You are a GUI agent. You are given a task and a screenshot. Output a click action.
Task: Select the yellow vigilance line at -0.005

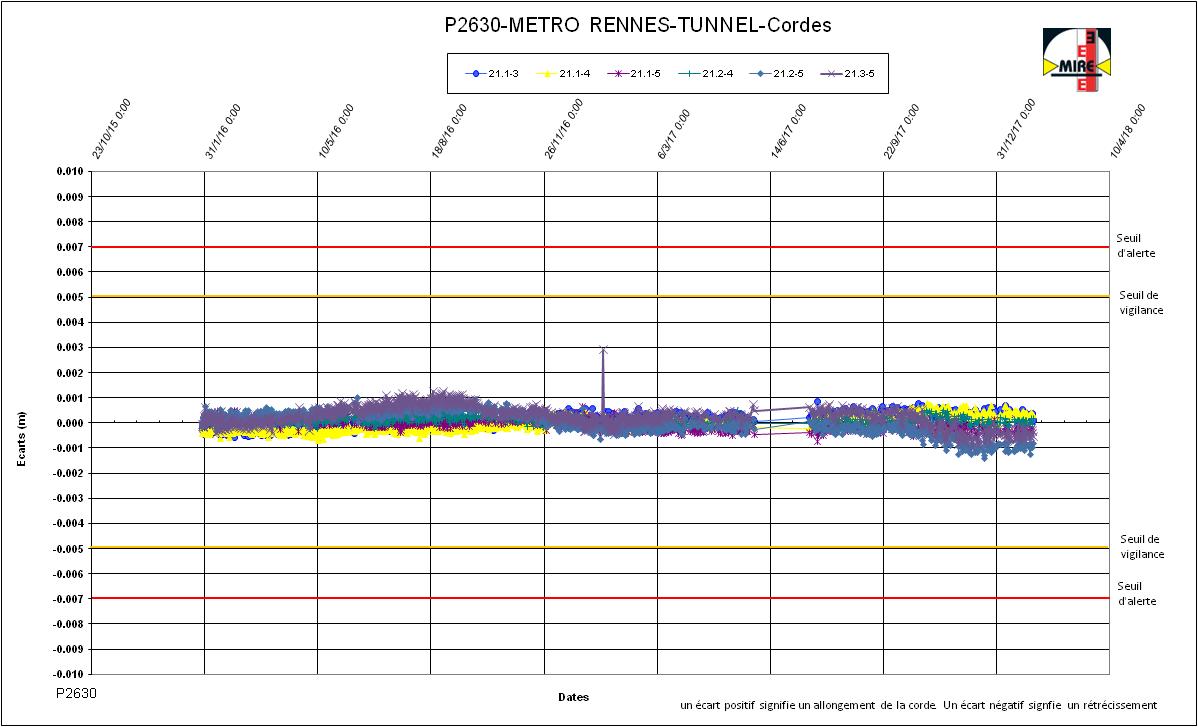[x=600, y=548]
